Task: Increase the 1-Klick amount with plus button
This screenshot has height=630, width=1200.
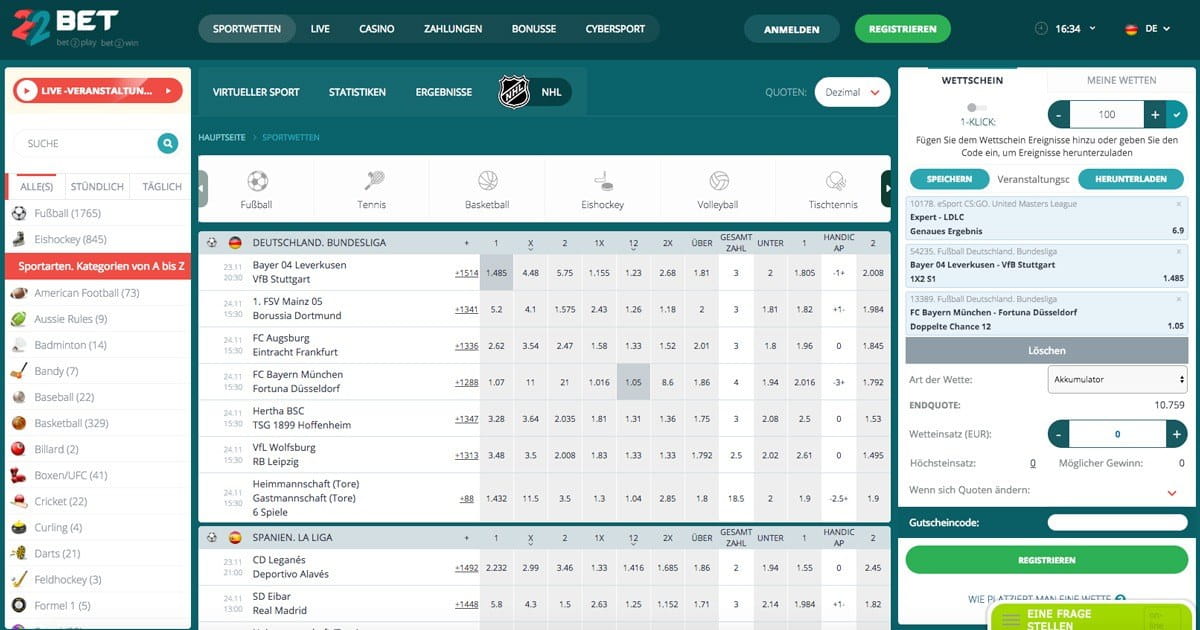Action: pyautogui.click(x=1156, y=115)
